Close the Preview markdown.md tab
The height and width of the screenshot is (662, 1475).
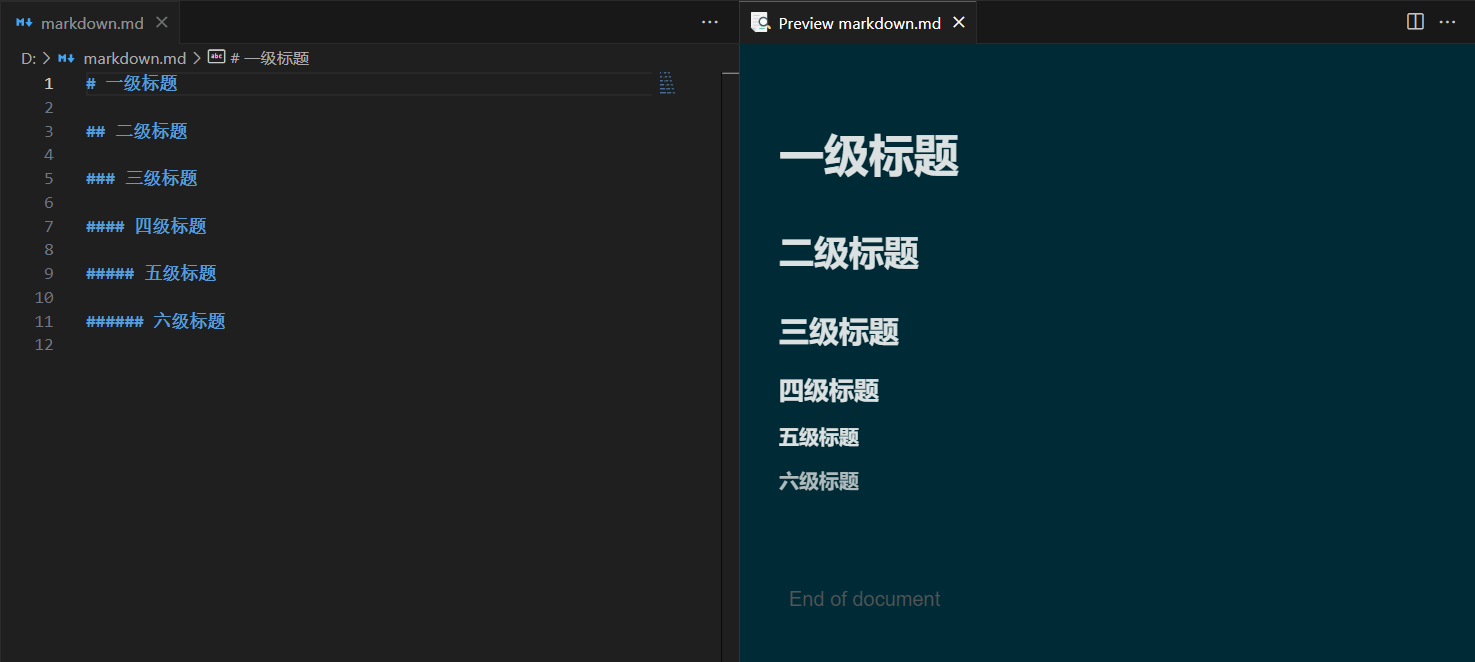click(958, 22)
